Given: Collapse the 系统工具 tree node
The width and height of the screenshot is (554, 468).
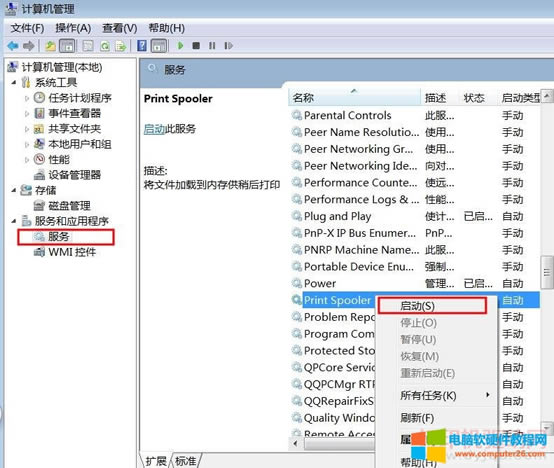Looking at the screenshot, I should point(13,82).
